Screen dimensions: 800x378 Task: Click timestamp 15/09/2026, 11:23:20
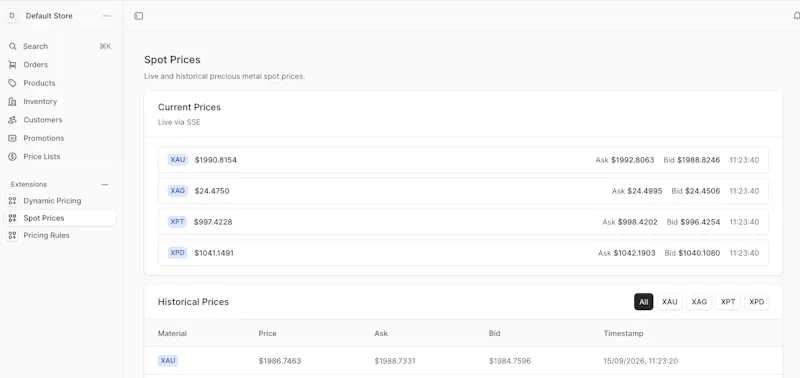click(x=641, y=361)
